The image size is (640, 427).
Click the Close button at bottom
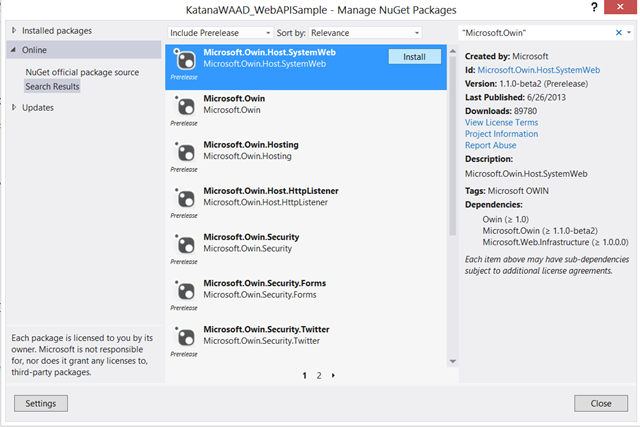(601, 403)
